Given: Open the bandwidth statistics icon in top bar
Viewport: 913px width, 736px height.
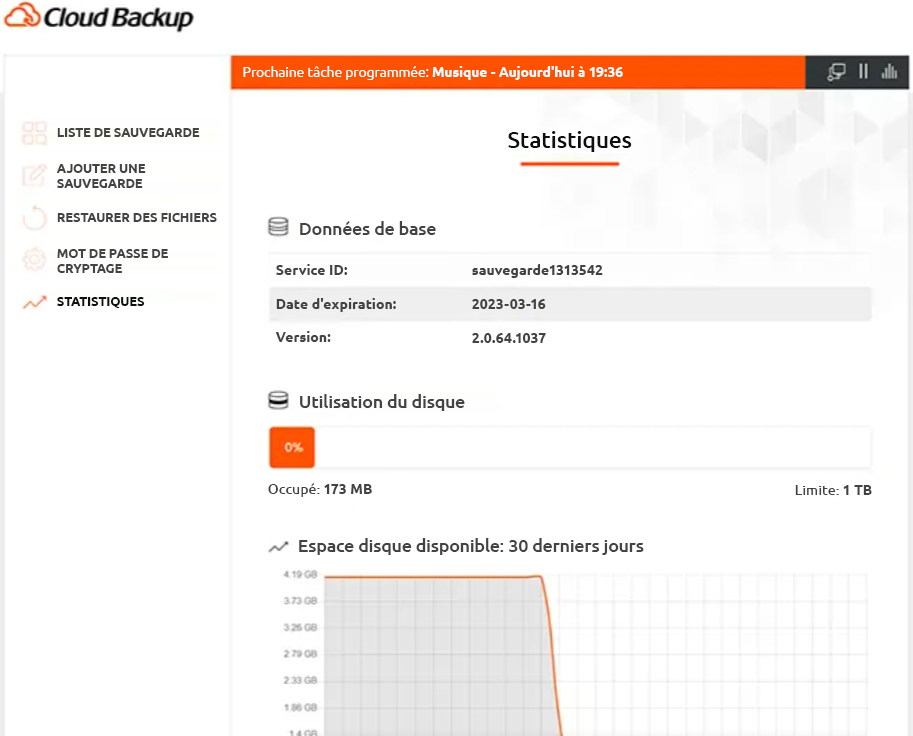Looking at the screenshot, I should (x=888, y=71).
